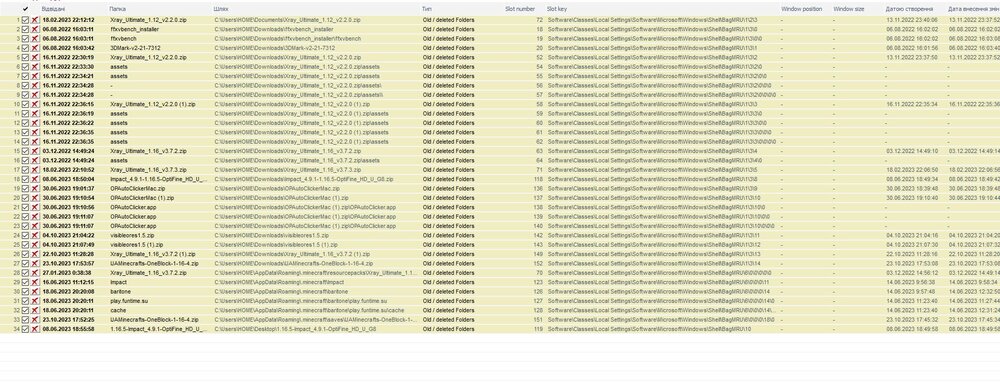
Task: Uncheck the checkbox for impact row 29
Action: (x=26, y=282)
